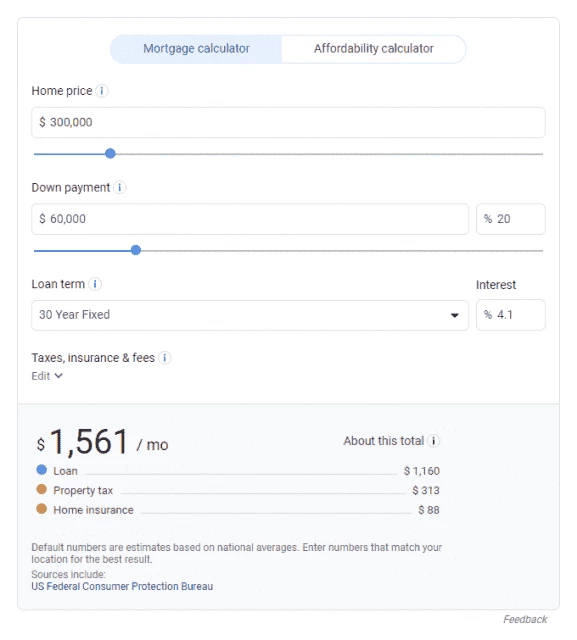Click the loan term dropdown arrow
The image size is (577, 640).
coord(455,315)
